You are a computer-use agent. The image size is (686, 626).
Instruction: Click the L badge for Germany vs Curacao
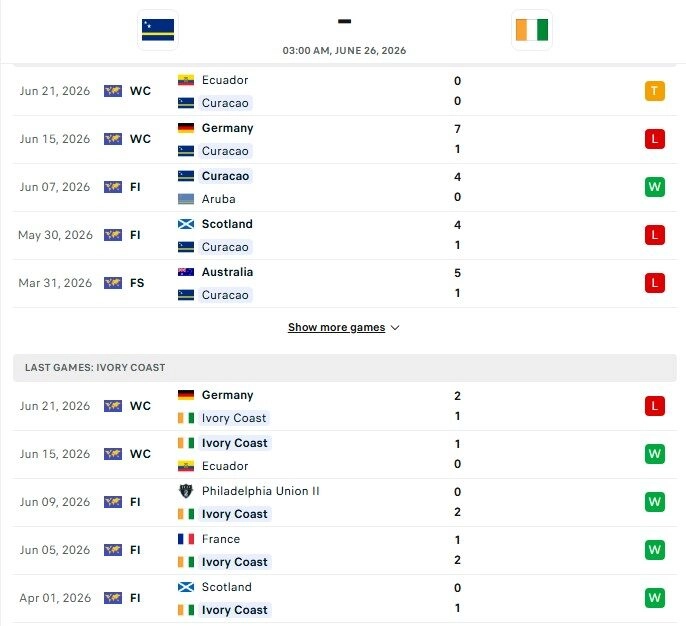[x=654, y=139]
